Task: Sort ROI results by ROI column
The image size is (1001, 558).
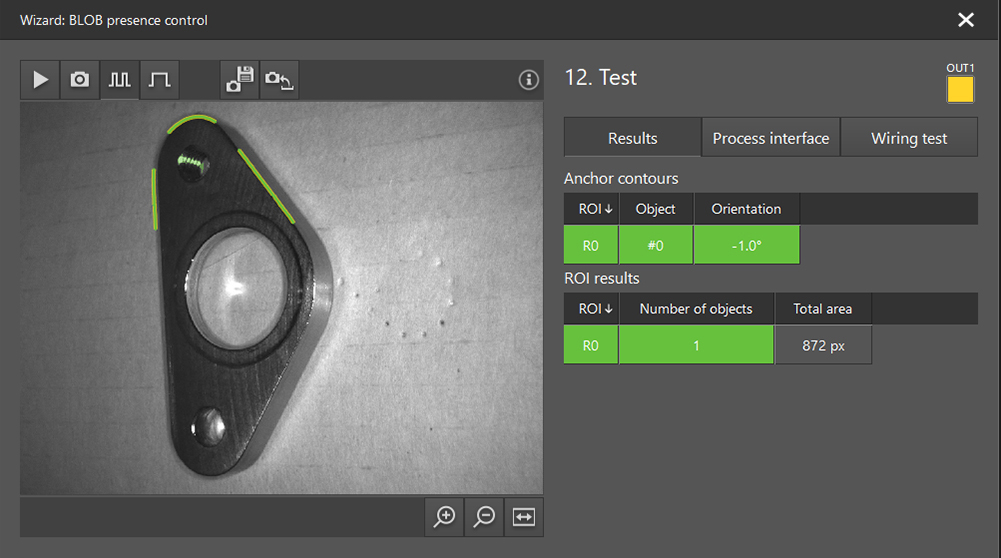Action: (591, 309)
